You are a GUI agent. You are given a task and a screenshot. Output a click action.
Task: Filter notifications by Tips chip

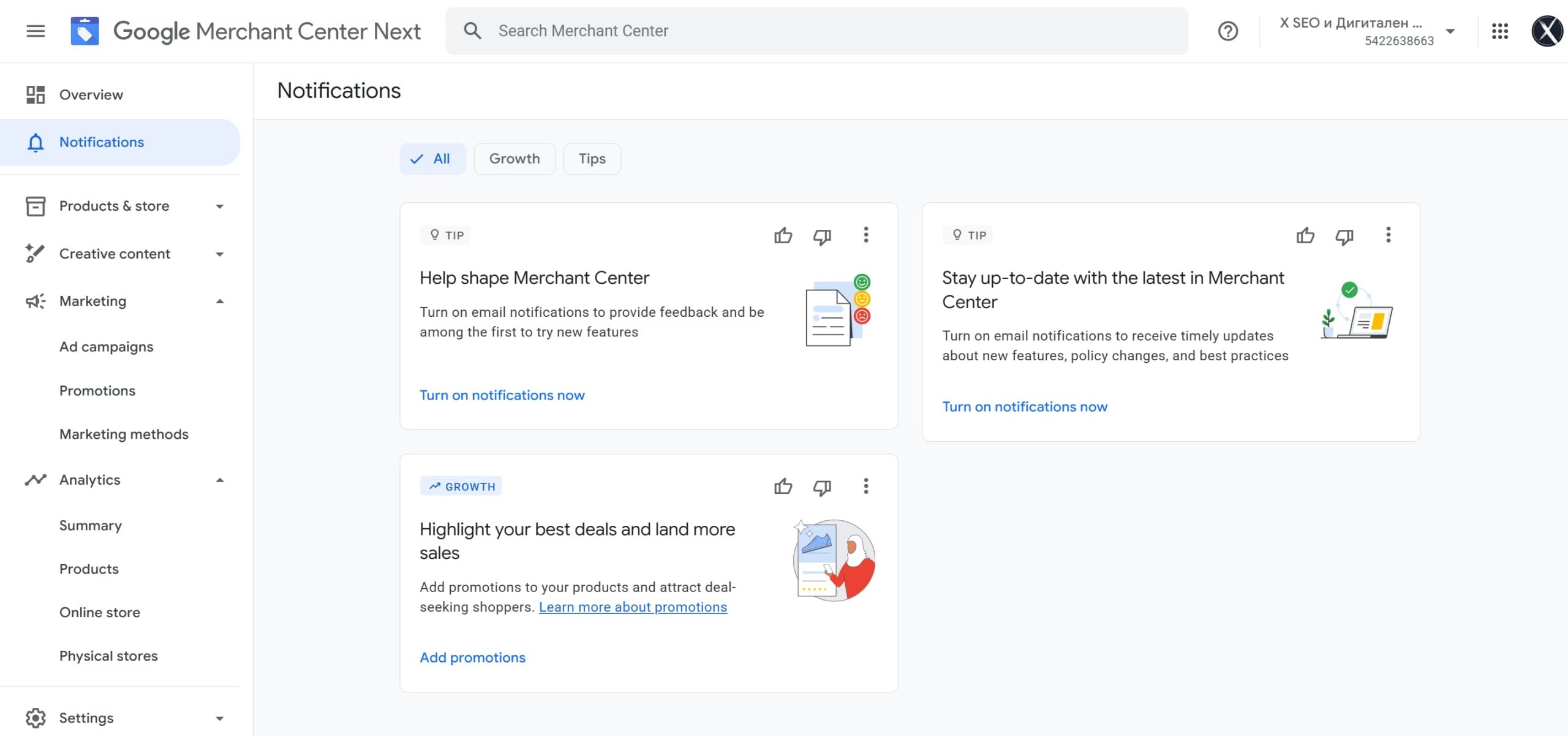coord(592,159)
